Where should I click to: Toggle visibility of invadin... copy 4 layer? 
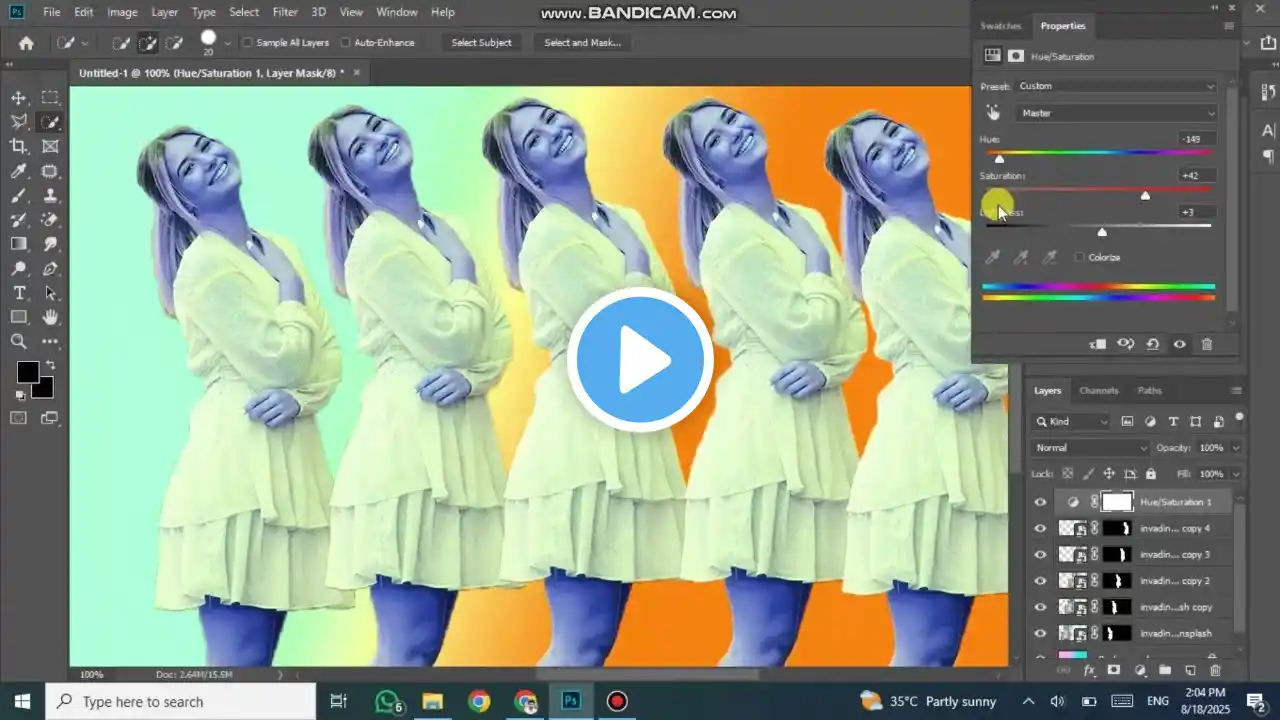[1040, 528]
